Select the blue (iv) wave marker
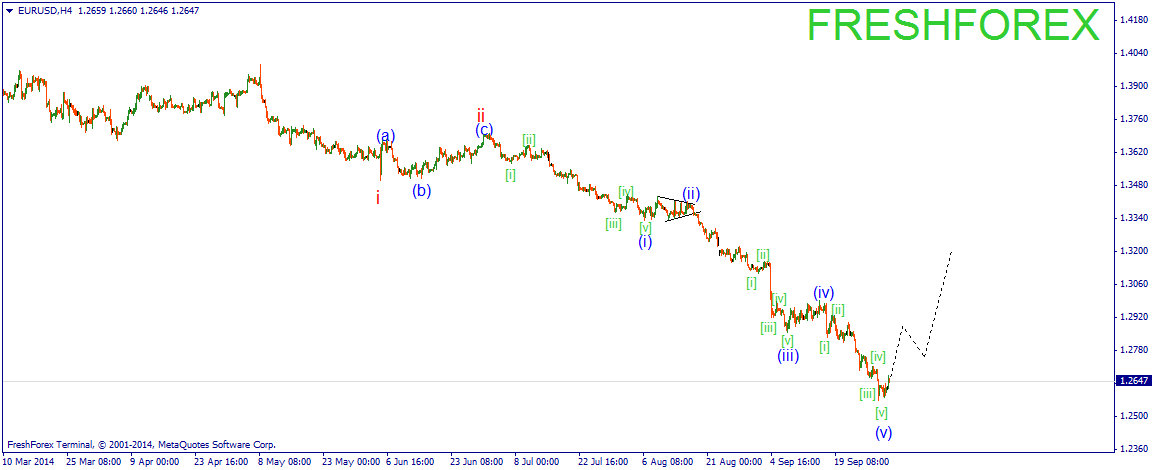The image size is (1154, 470). coord(823,293)
